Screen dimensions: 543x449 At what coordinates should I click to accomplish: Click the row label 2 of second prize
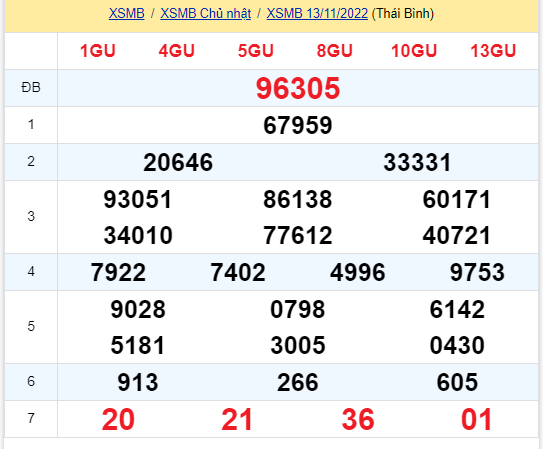tap(31, 162)
